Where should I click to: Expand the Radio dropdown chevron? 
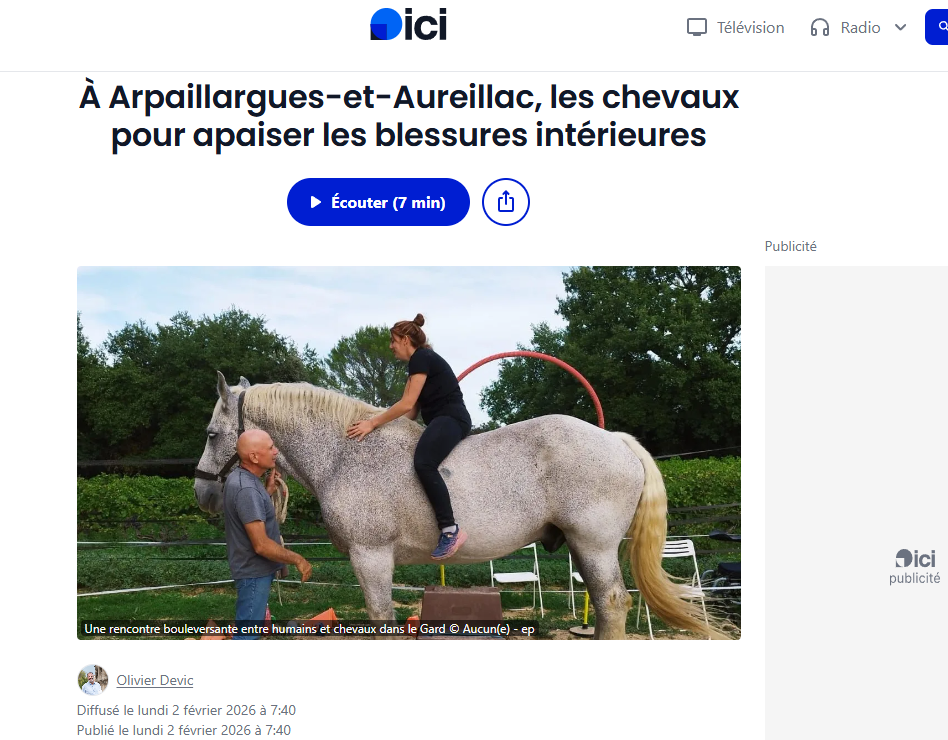pyautogui.click(x=900, y=27)
